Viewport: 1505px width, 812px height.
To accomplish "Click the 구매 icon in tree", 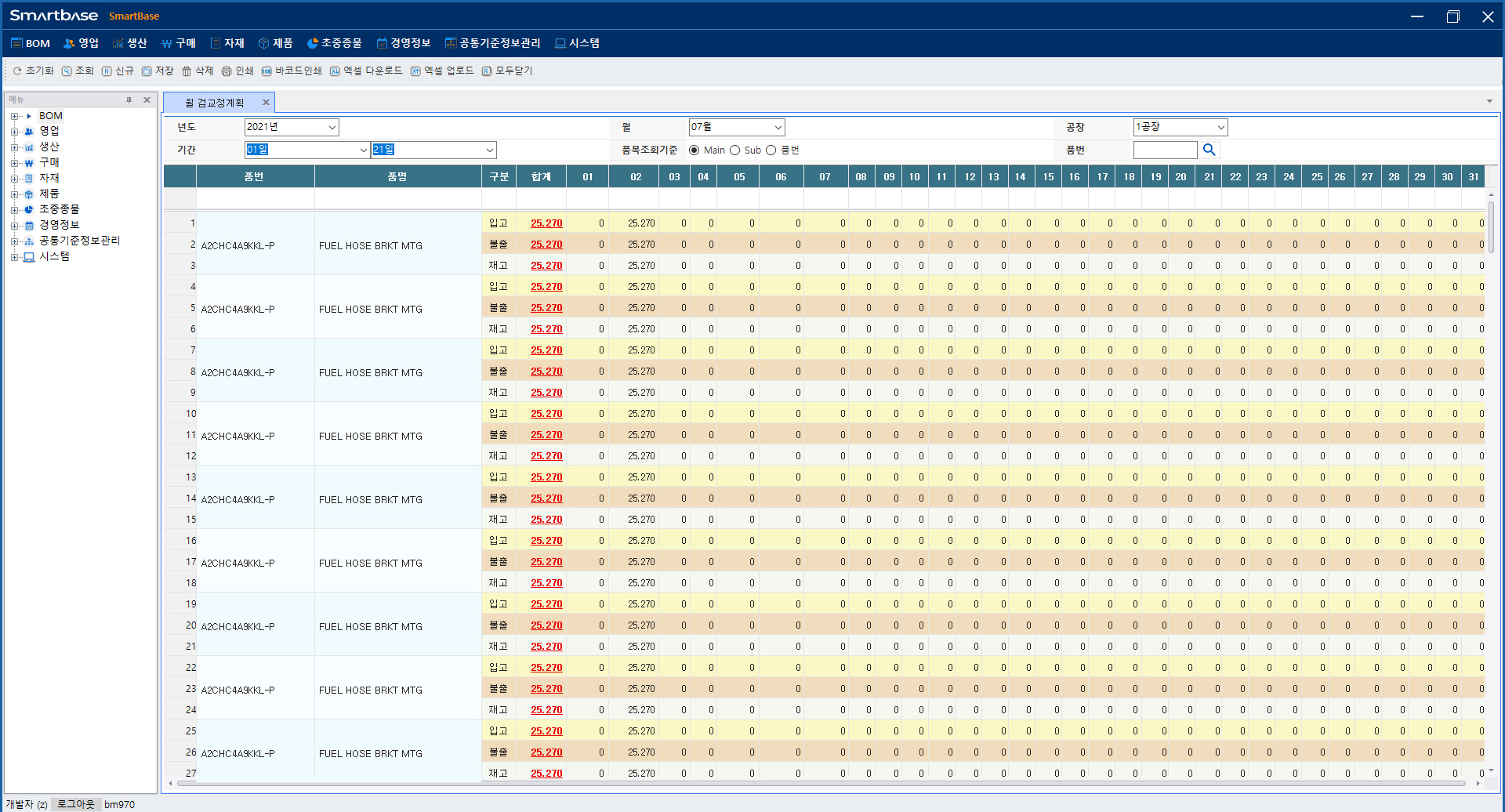I will pyautogui.click(x=29, y=163).
